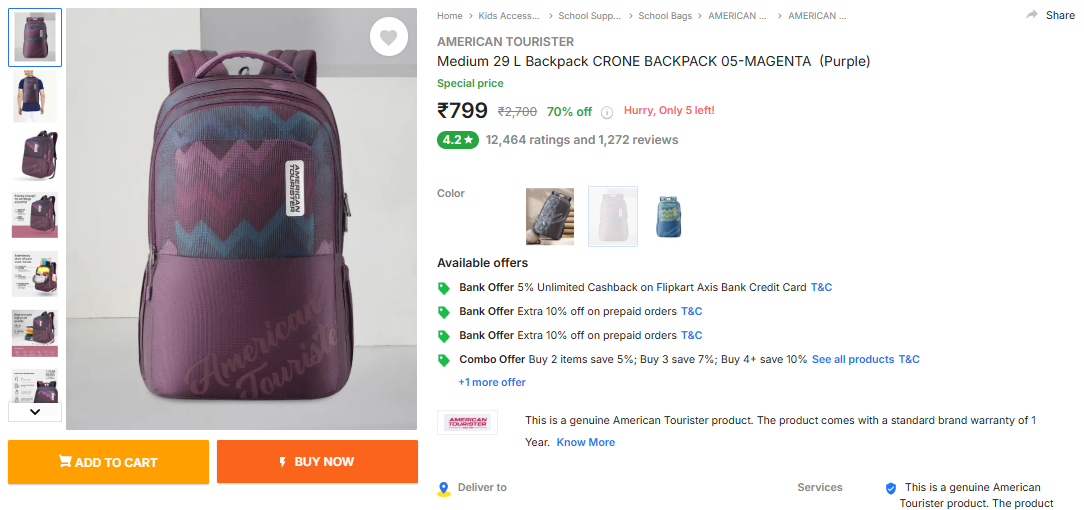Select the grey patterned backpack color
1084x510 pixels.
(550, 216)
